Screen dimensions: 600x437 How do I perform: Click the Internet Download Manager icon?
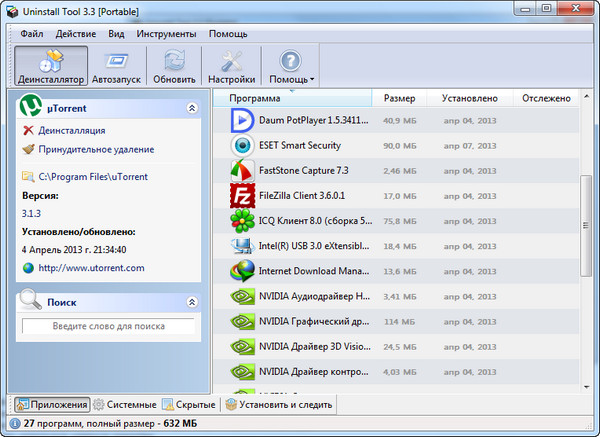242,271
